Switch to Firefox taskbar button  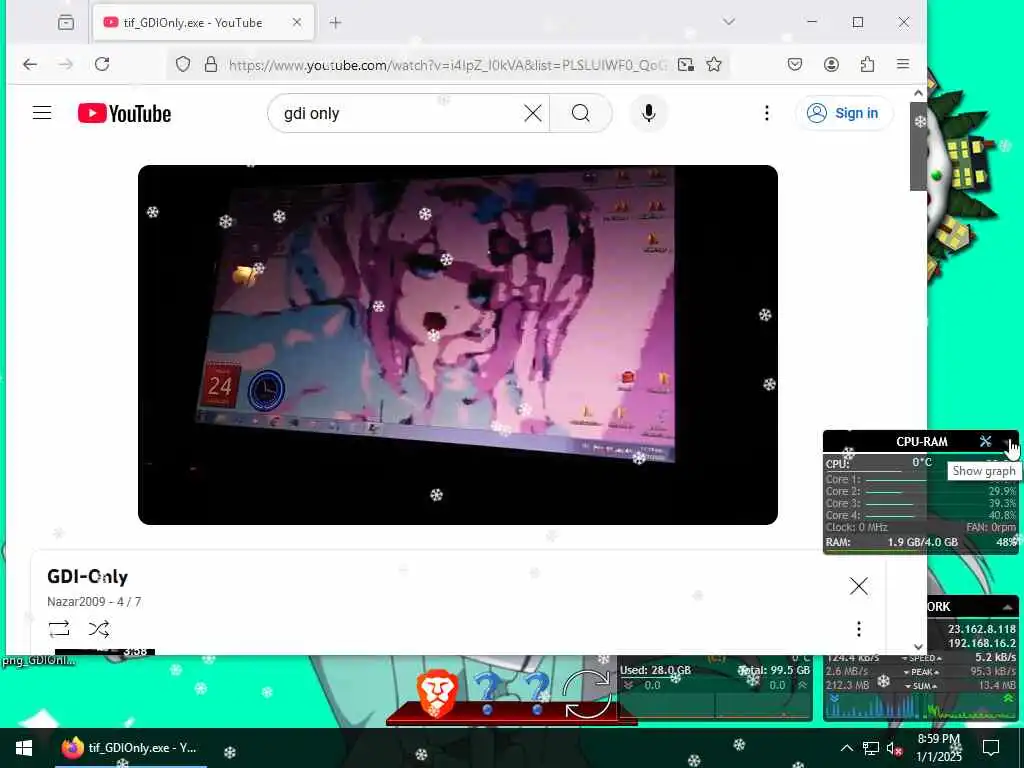point(131,748)
